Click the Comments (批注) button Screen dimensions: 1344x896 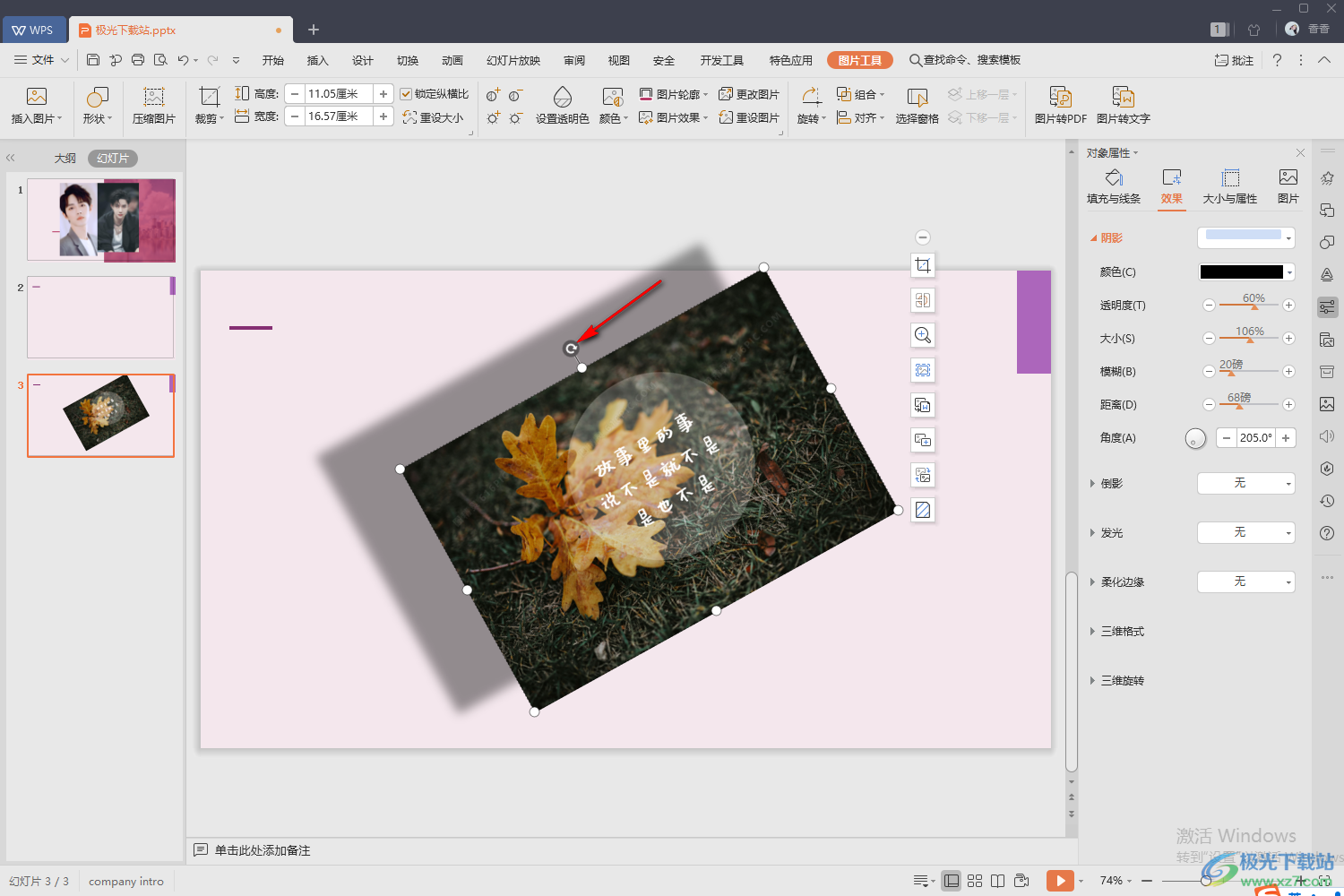[1234, 60]
